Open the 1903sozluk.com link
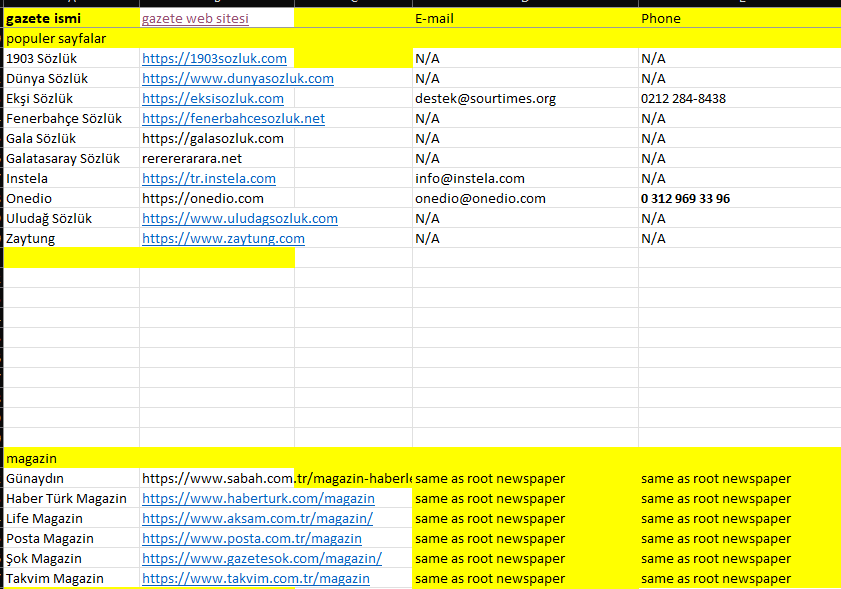 tap(214, 58)
